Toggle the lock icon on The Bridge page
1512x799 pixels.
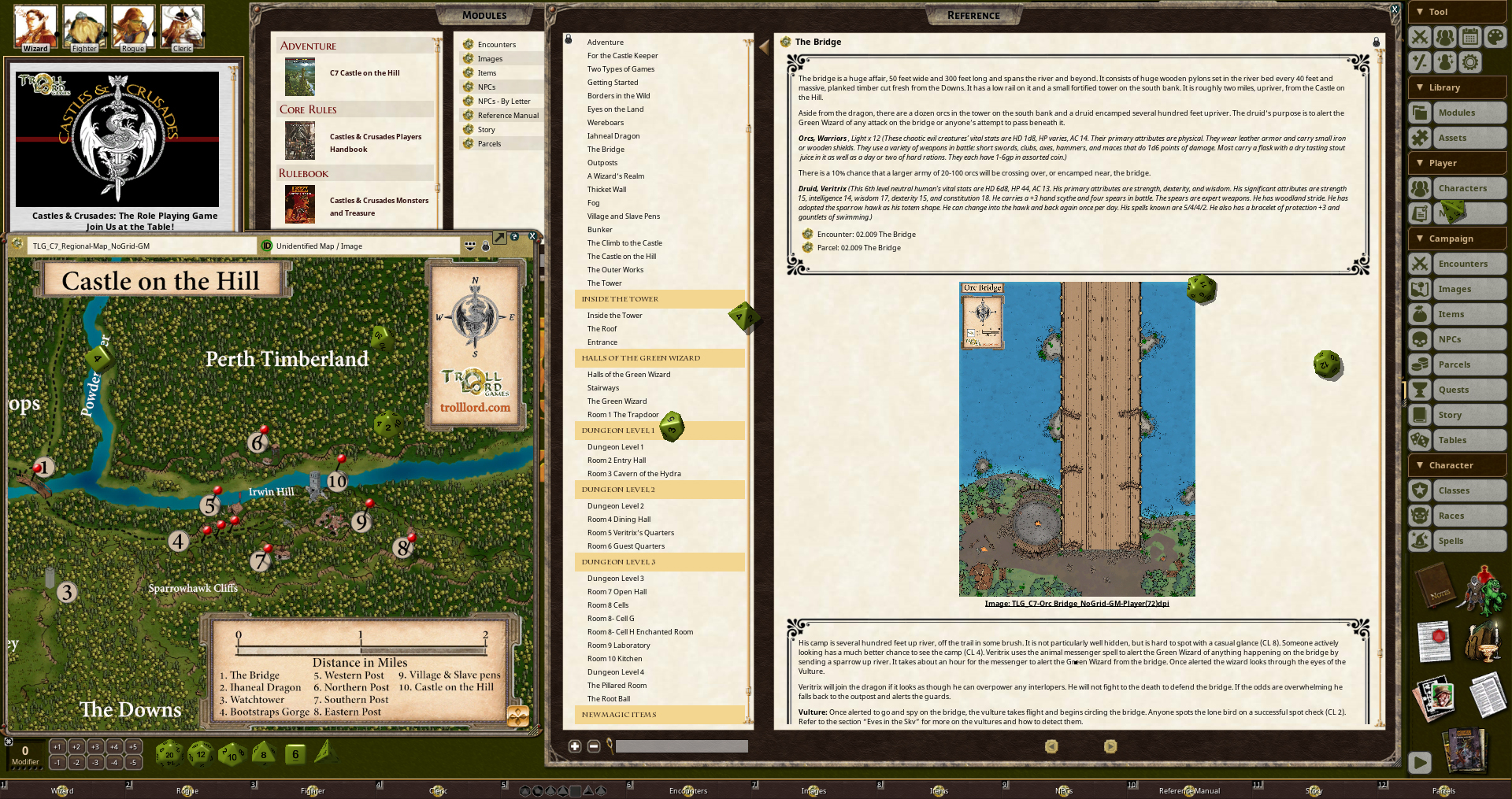(1376, 42)
